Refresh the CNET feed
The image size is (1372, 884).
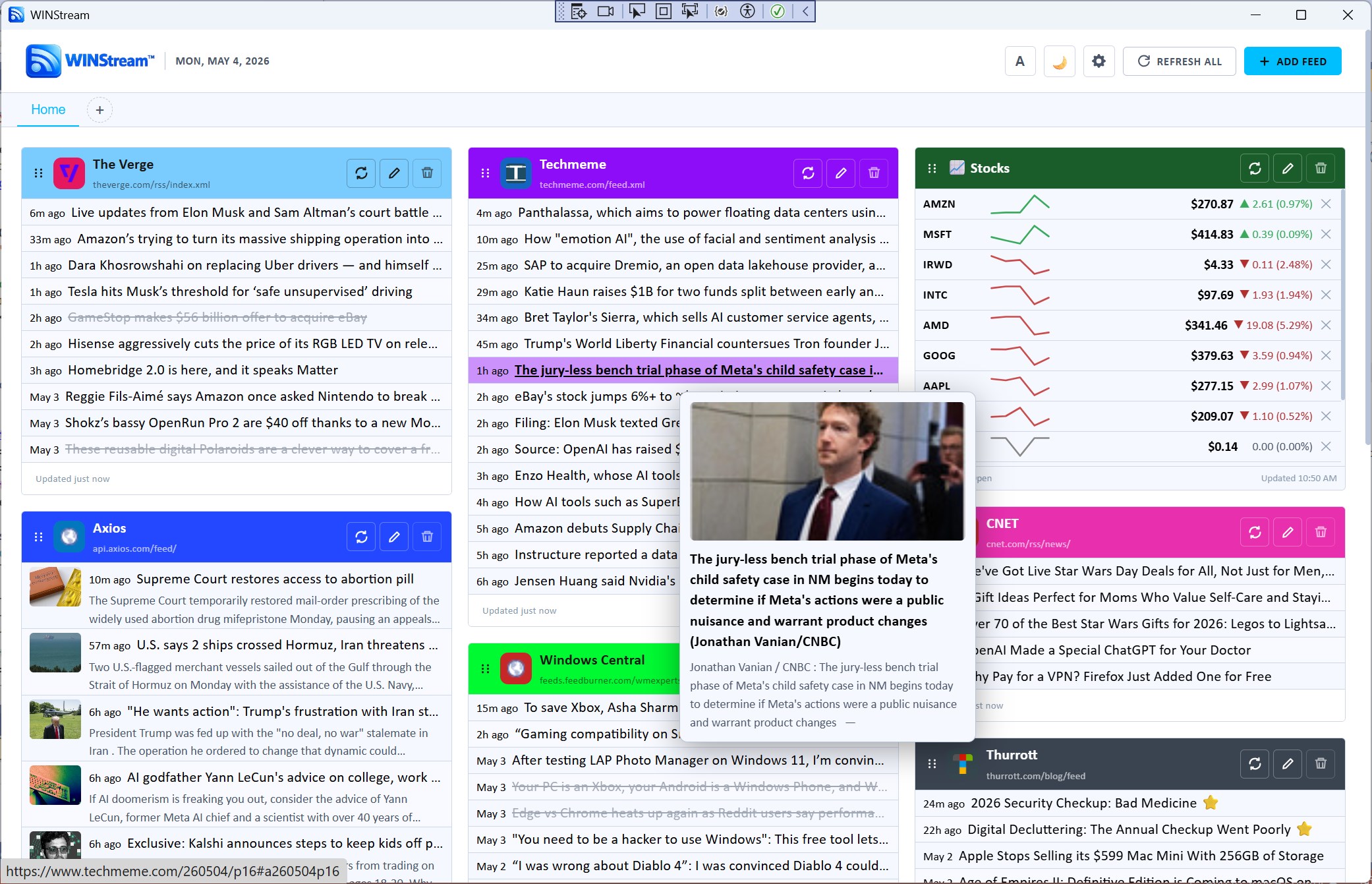pyautogui.click(x=1255, y=532)
